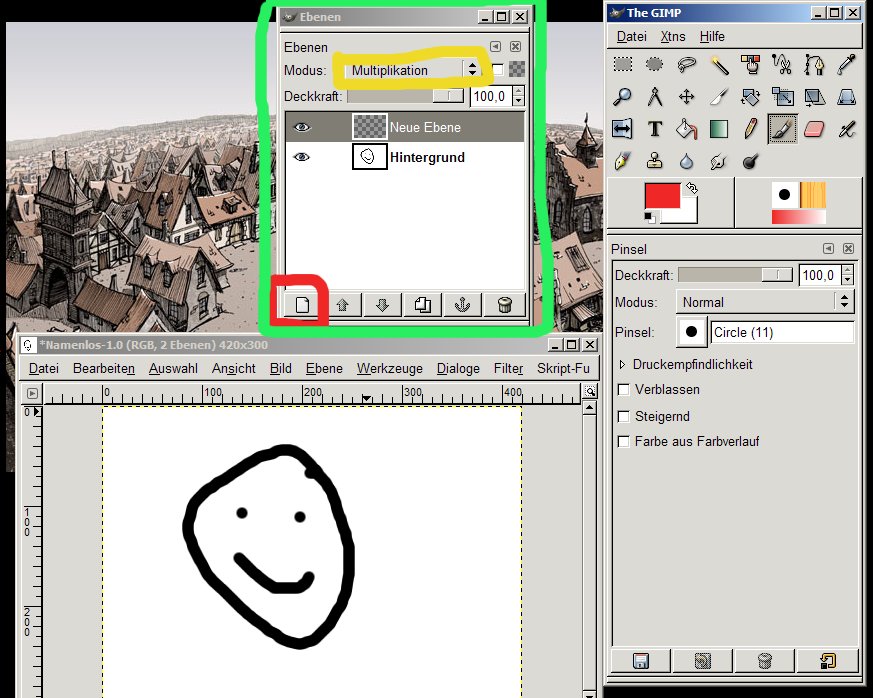Click the red foreground color swatch
The height and width of the screenshot is (698, 873).
click(x=661, y=196)
